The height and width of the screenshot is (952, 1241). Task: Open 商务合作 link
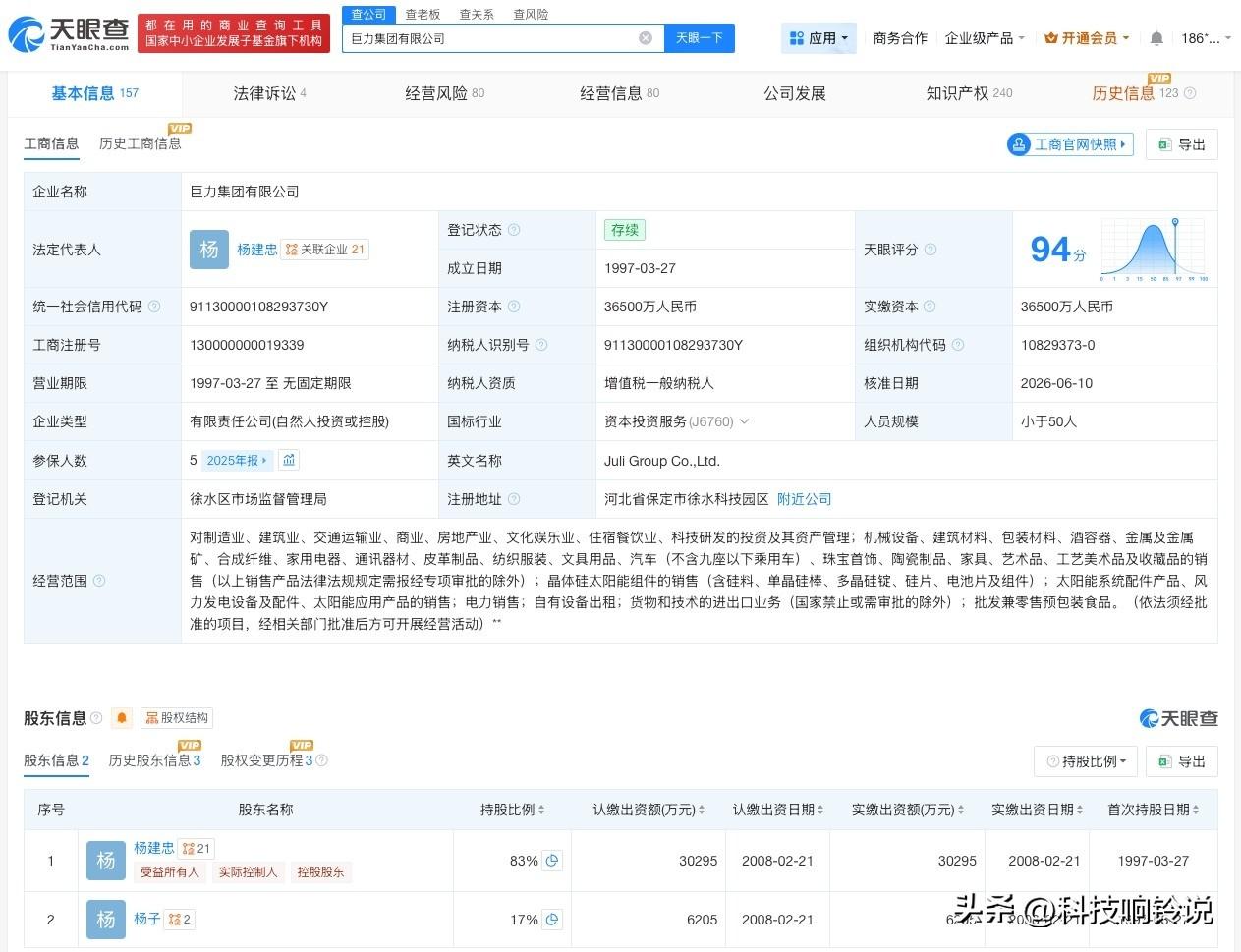900,38
